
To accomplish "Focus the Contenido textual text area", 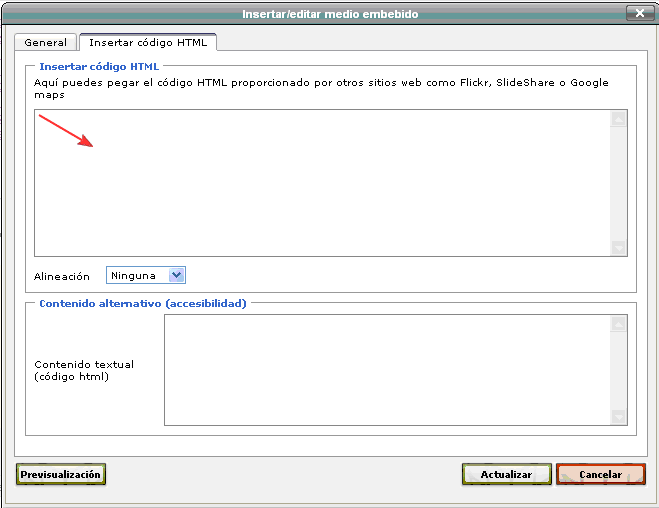I will (x=386, y=370).
